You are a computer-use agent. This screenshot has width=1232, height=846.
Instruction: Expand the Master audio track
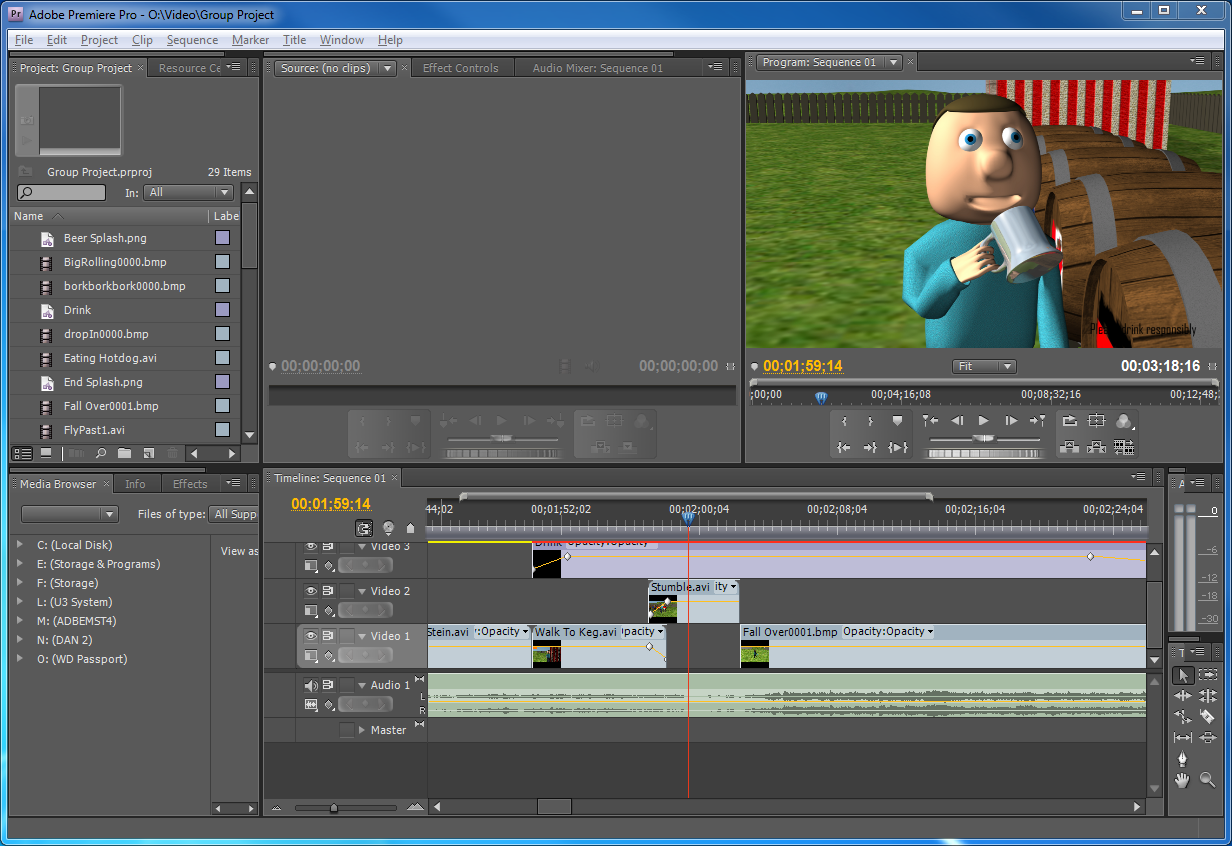362,730
